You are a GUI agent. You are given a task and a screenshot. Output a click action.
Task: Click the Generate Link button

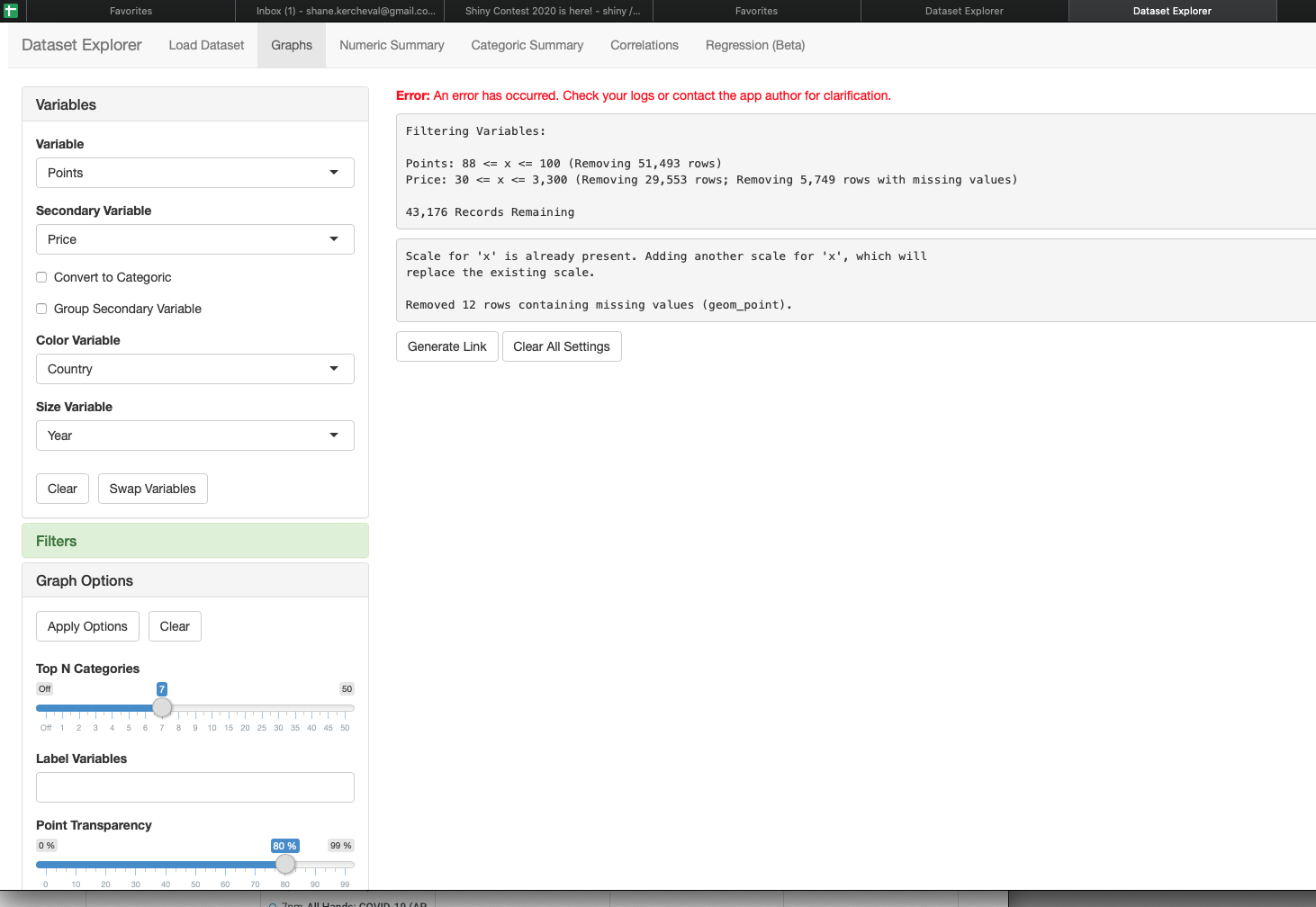pos(446,346)
